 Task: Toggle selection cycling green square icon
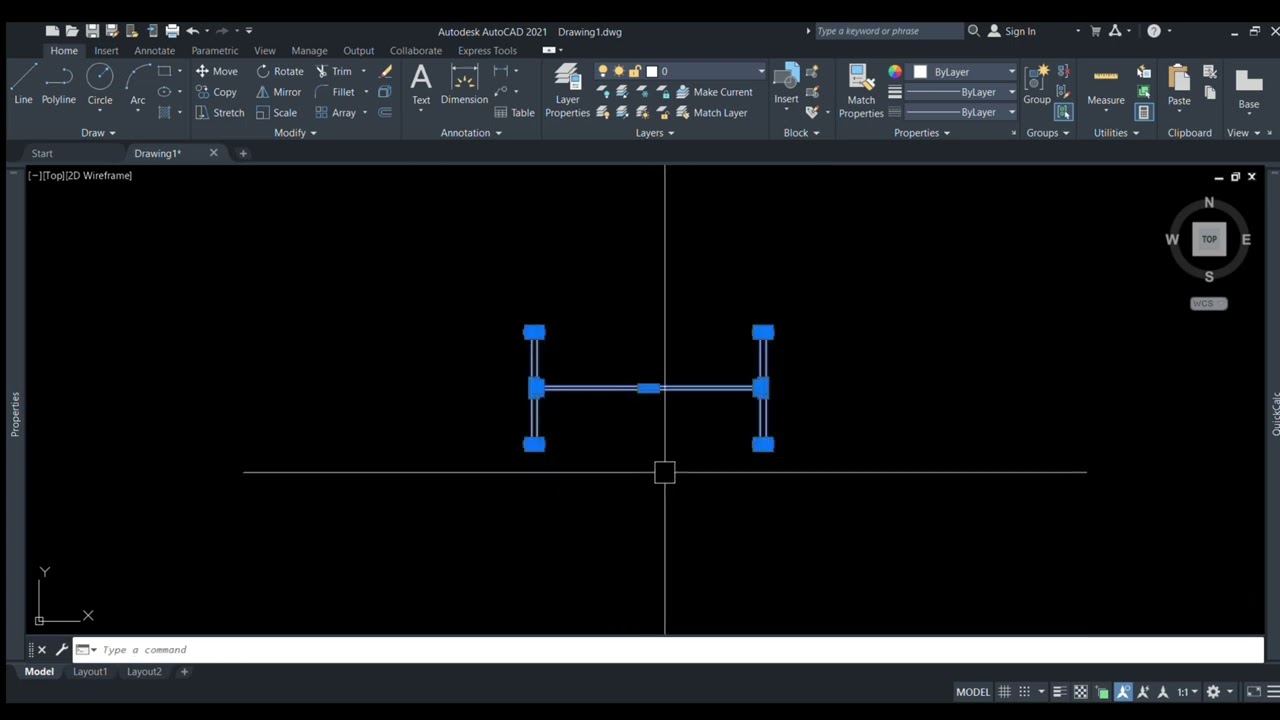1102,692
